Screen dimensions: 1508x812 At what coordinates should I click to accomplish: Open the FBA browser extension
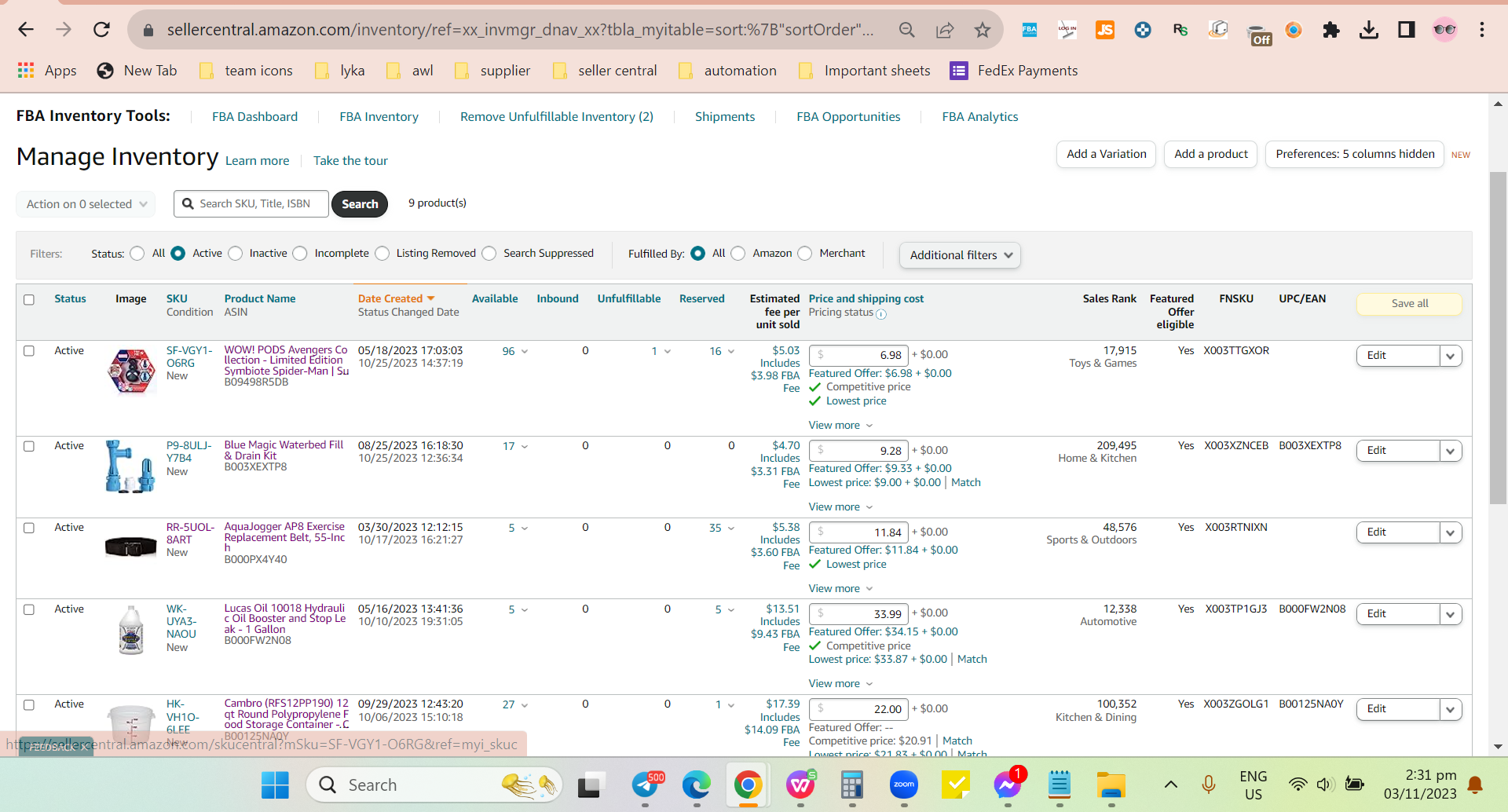pos(1029,30)
